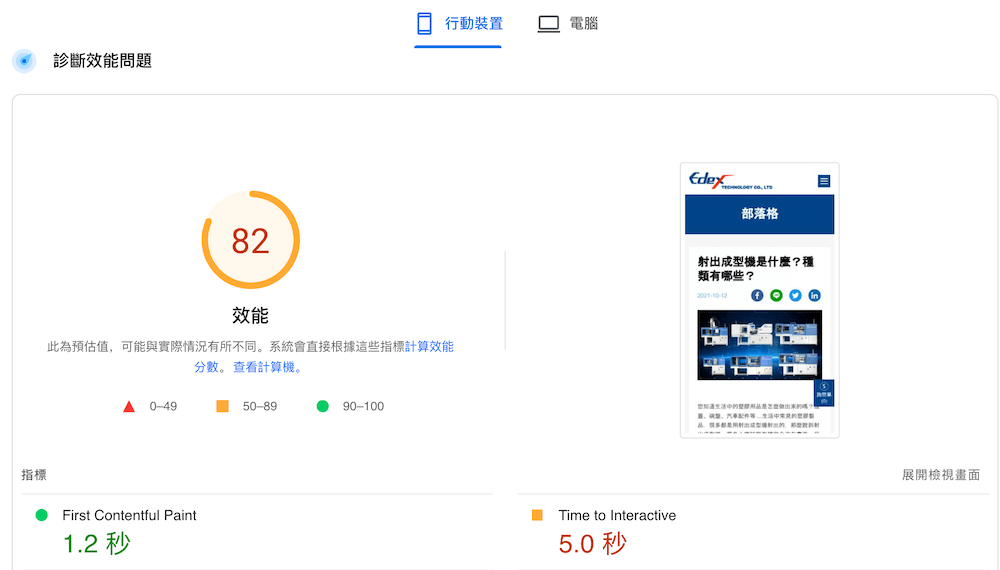The width and height of the screenshot is (1000, 570).
Task: Click the LinkedIn share icon in preview
Action: [814, 295]
